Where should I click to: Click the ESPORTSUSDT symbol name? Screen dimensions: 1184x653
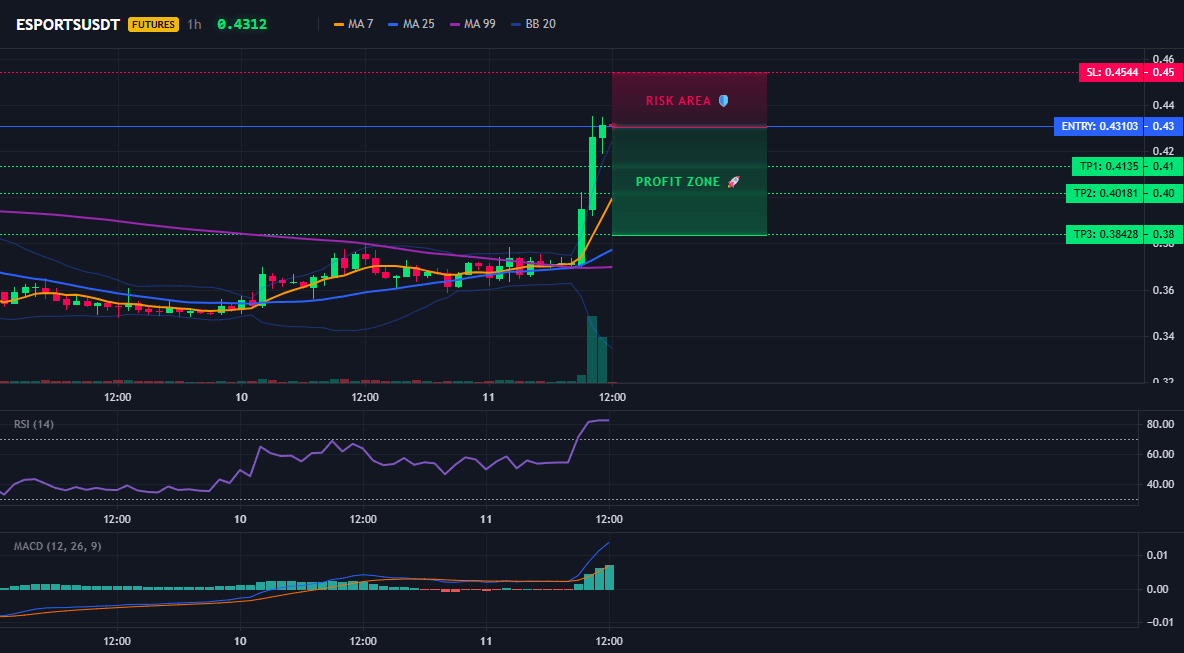[68, 24]
